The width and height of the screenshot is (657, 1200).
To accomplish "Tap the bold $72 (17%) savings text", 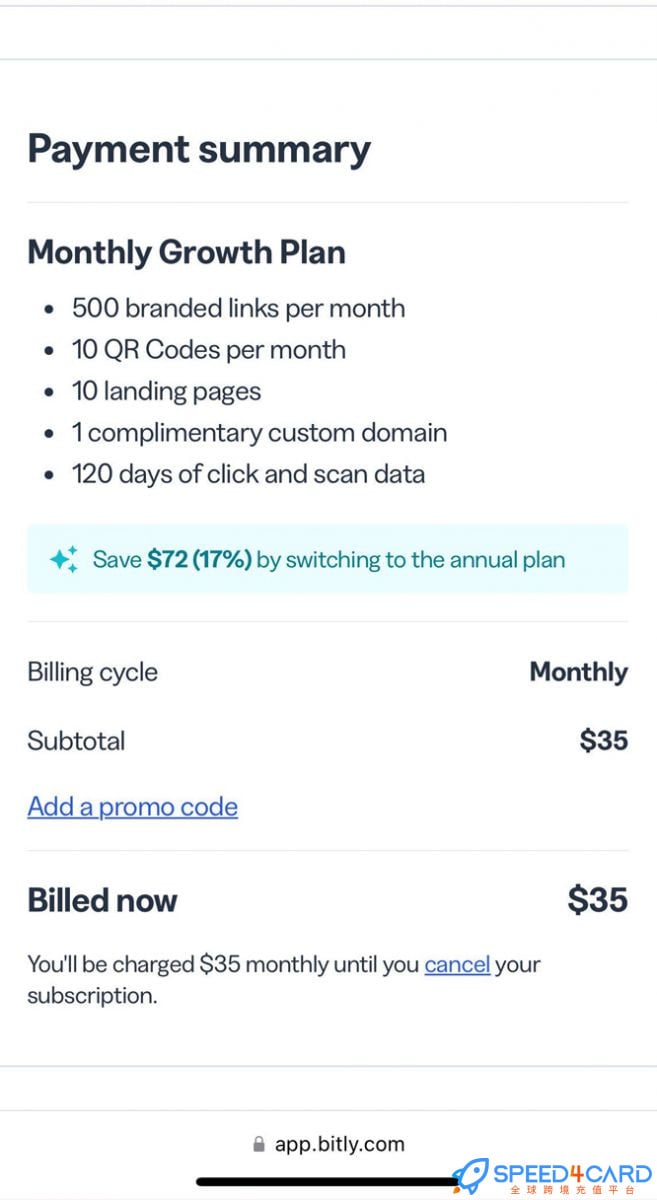I will 199,559.
